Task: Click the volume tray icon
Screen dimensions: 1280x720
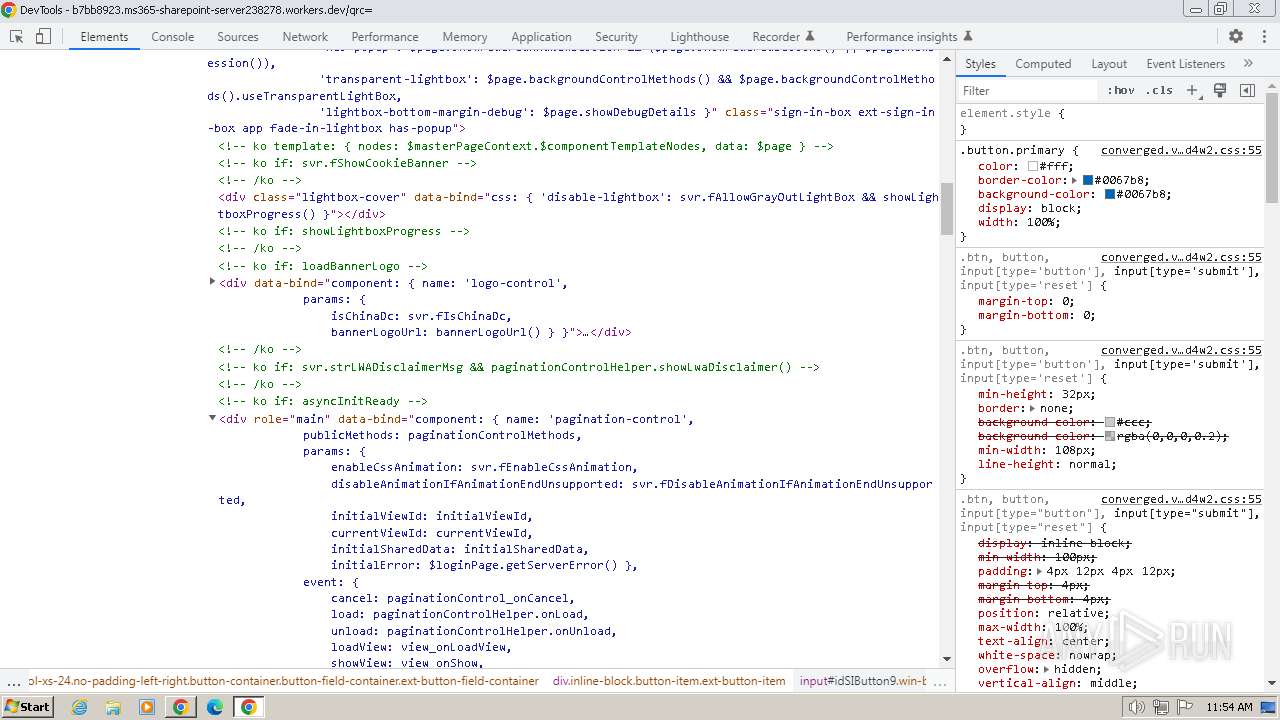Action: click(x=1136, y=707)
